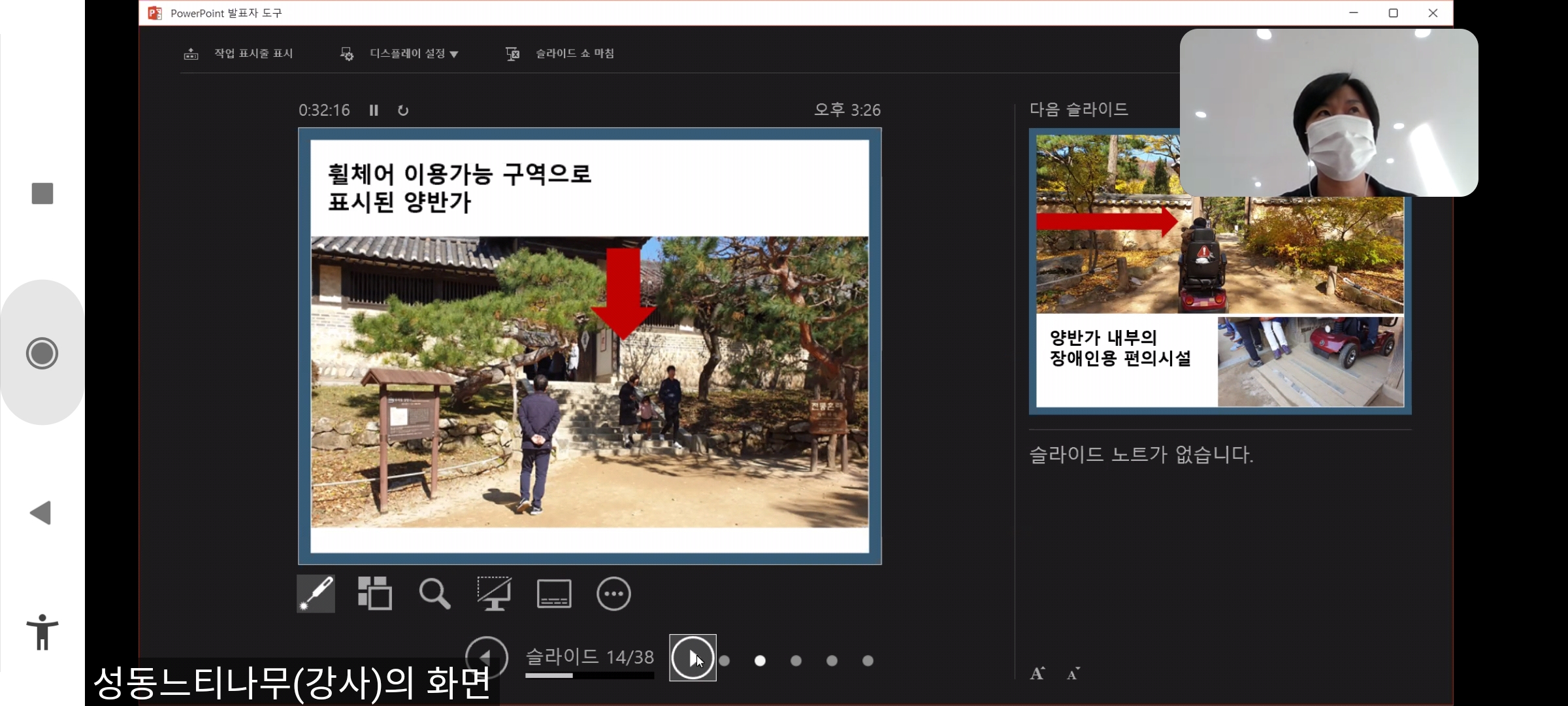Select the pen and laser pointer tool
Screen dimensions: 1568x706
coord(316,594)
